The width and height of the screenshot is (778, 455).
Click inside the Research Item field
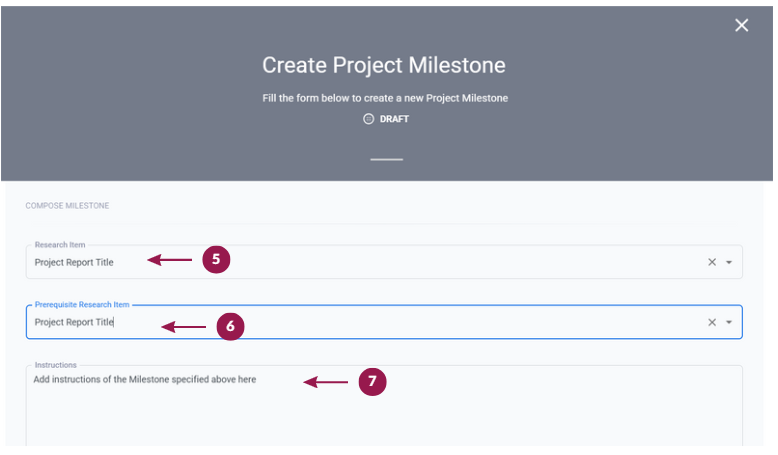[384, 262]
